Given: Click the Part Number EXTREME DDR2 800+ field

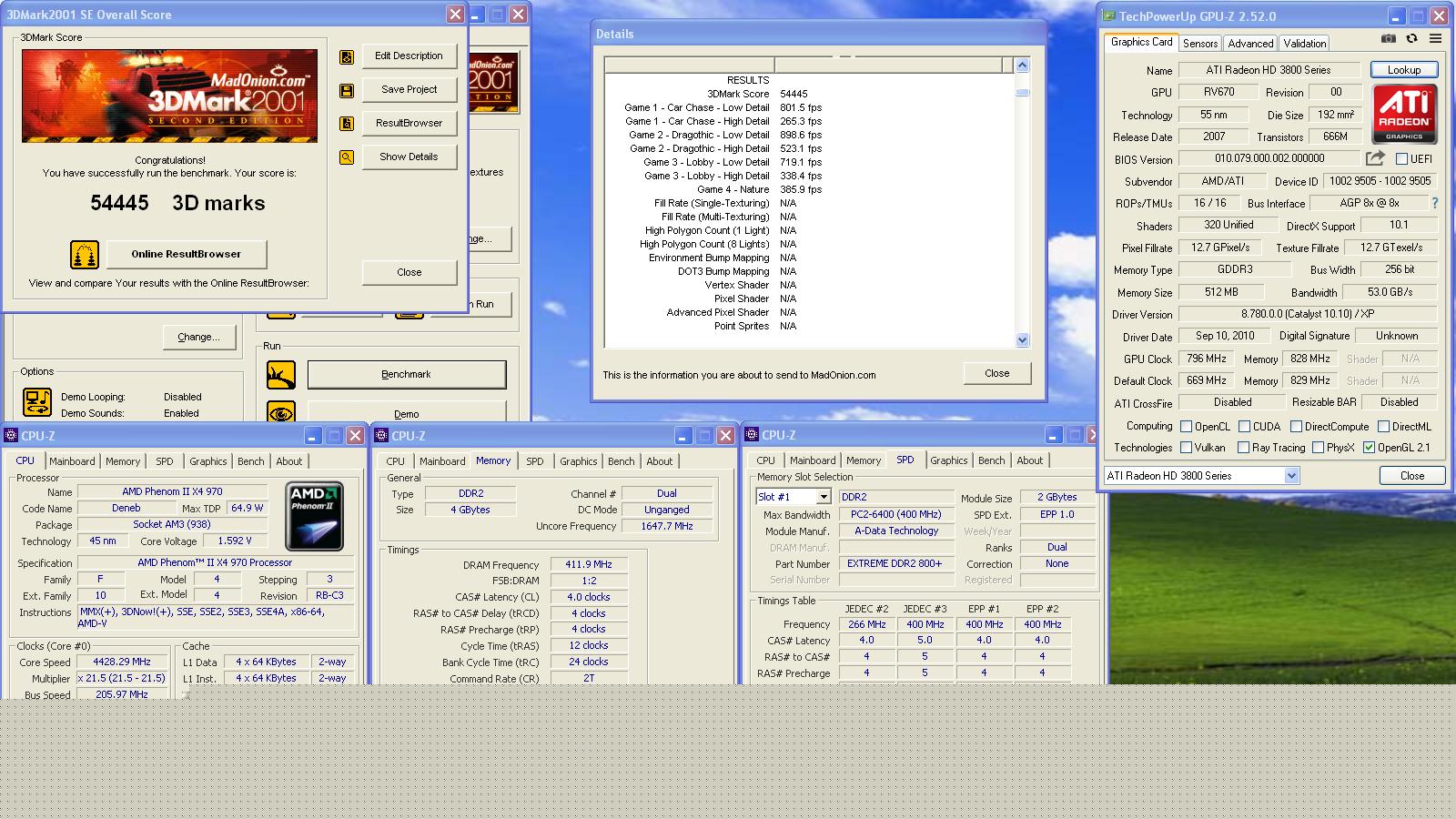Looking at the screenshot, I should tap(895, 563).
